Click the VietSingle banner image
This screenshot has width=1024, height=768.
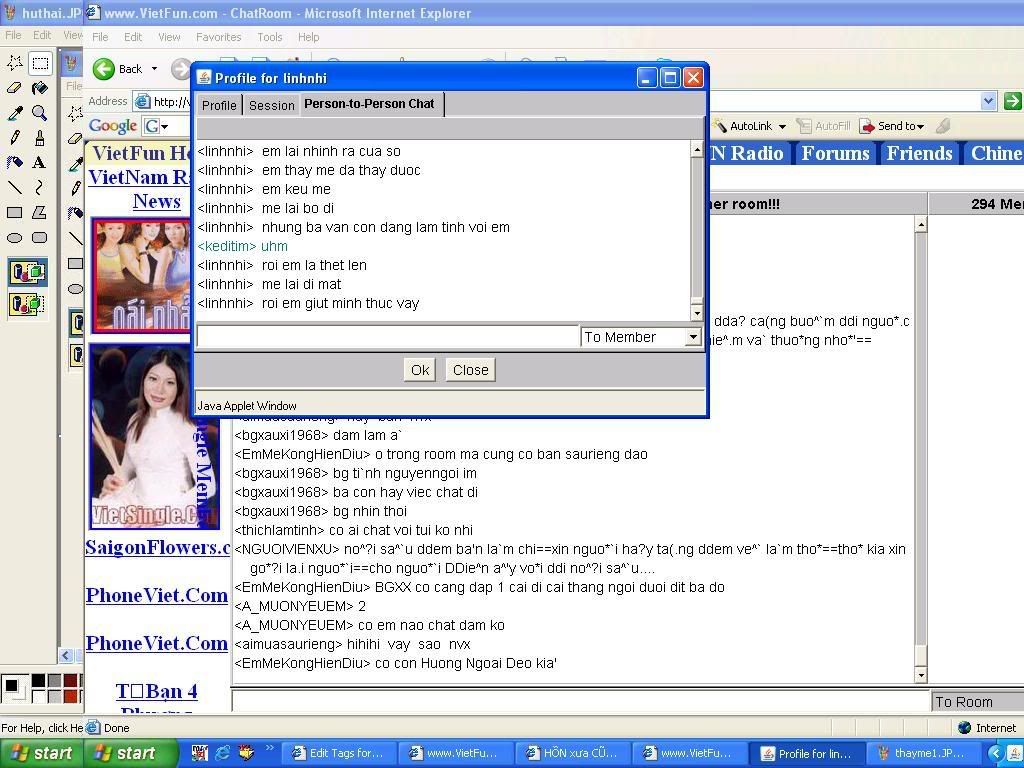155,436
